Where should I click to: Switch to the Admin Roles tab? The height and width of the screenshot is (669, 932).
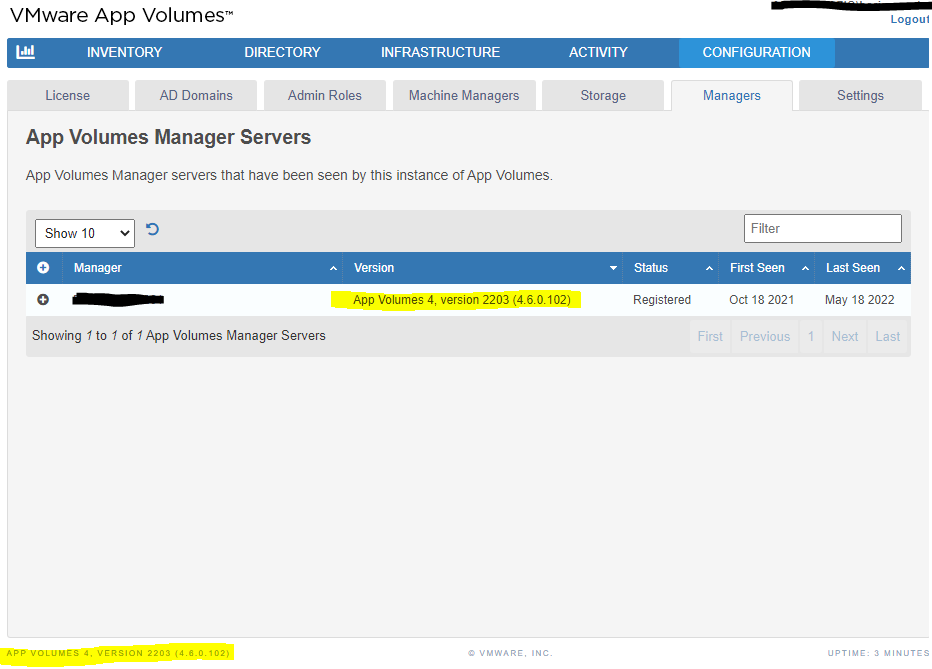click(x=325, y=96)
